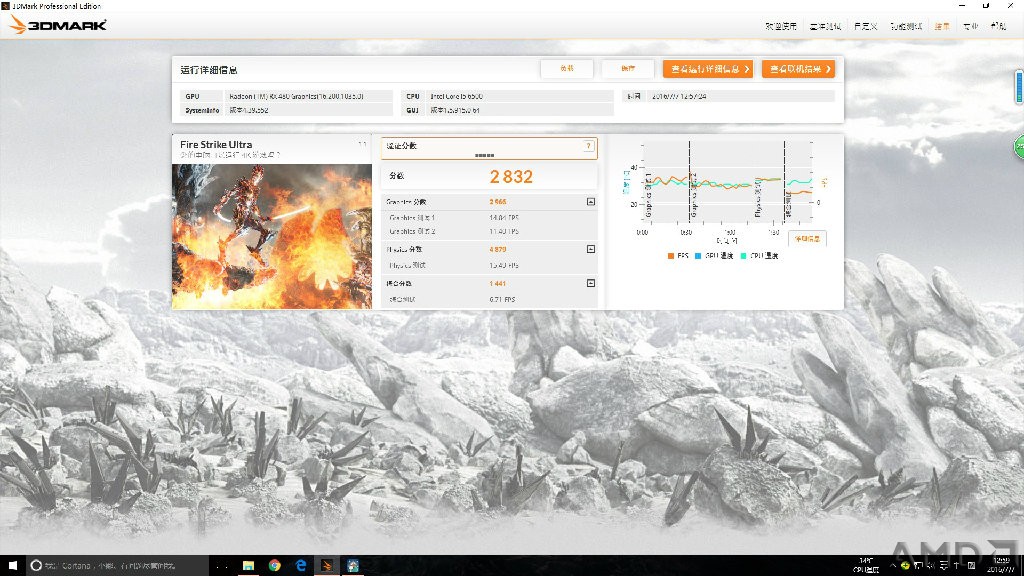
Task: Click the Combined score value 1 441
Action: [x=498, y=283]
